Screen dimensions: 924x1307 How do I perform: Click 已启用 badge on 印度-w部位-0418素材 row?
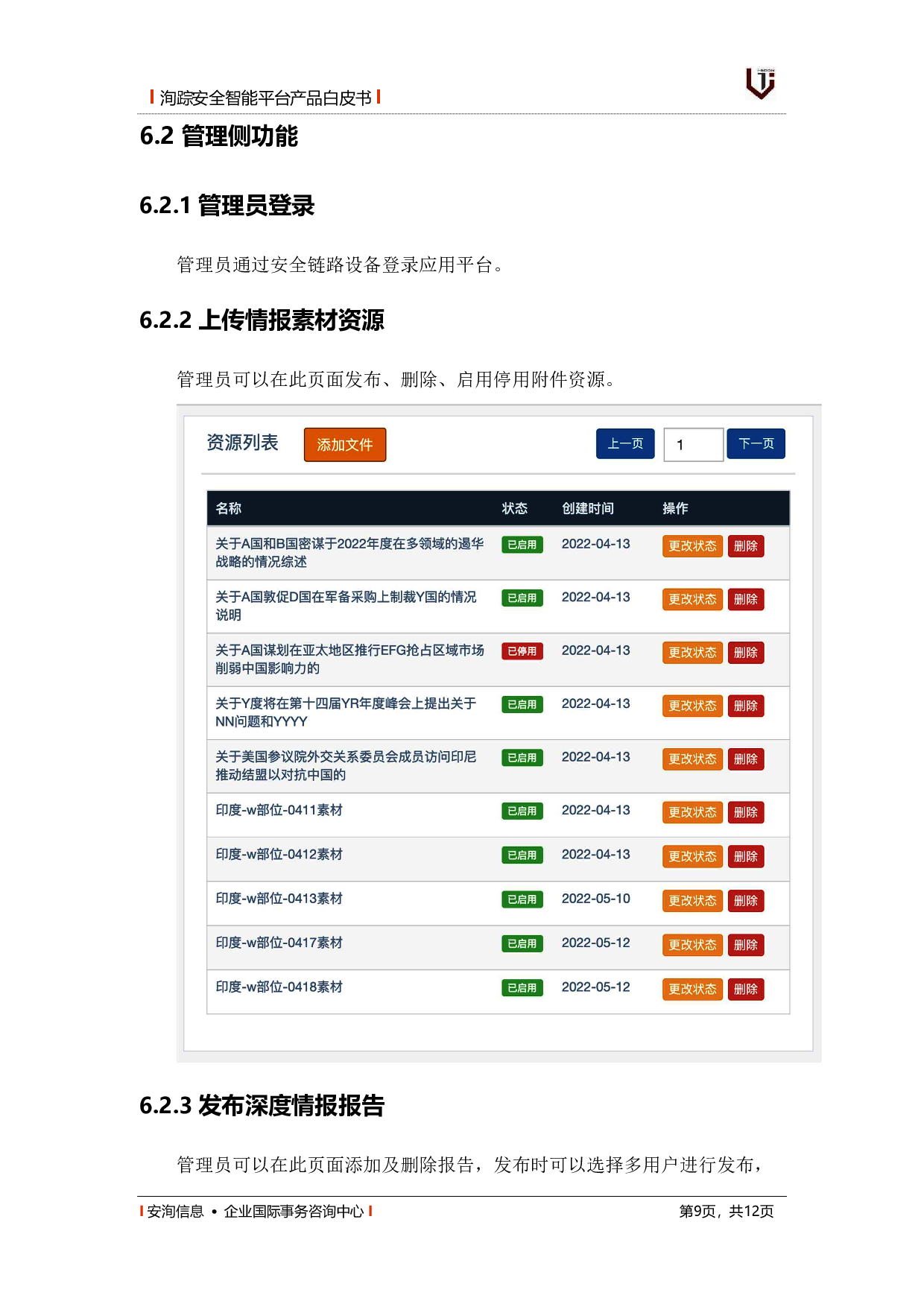pyautogui.click(x=522, y=988)
